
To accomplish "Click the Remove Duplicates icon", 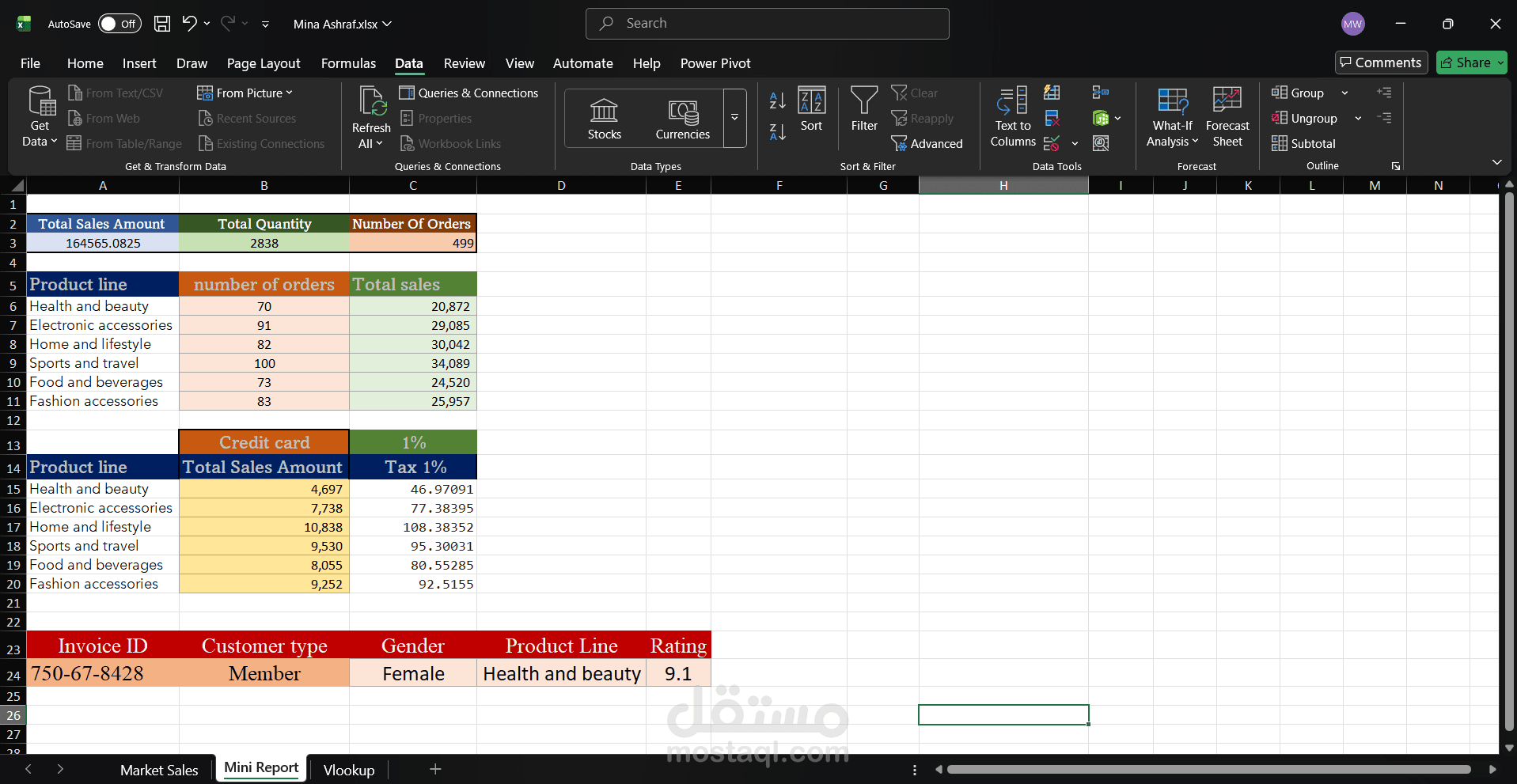I will (x=1051, y=118).
